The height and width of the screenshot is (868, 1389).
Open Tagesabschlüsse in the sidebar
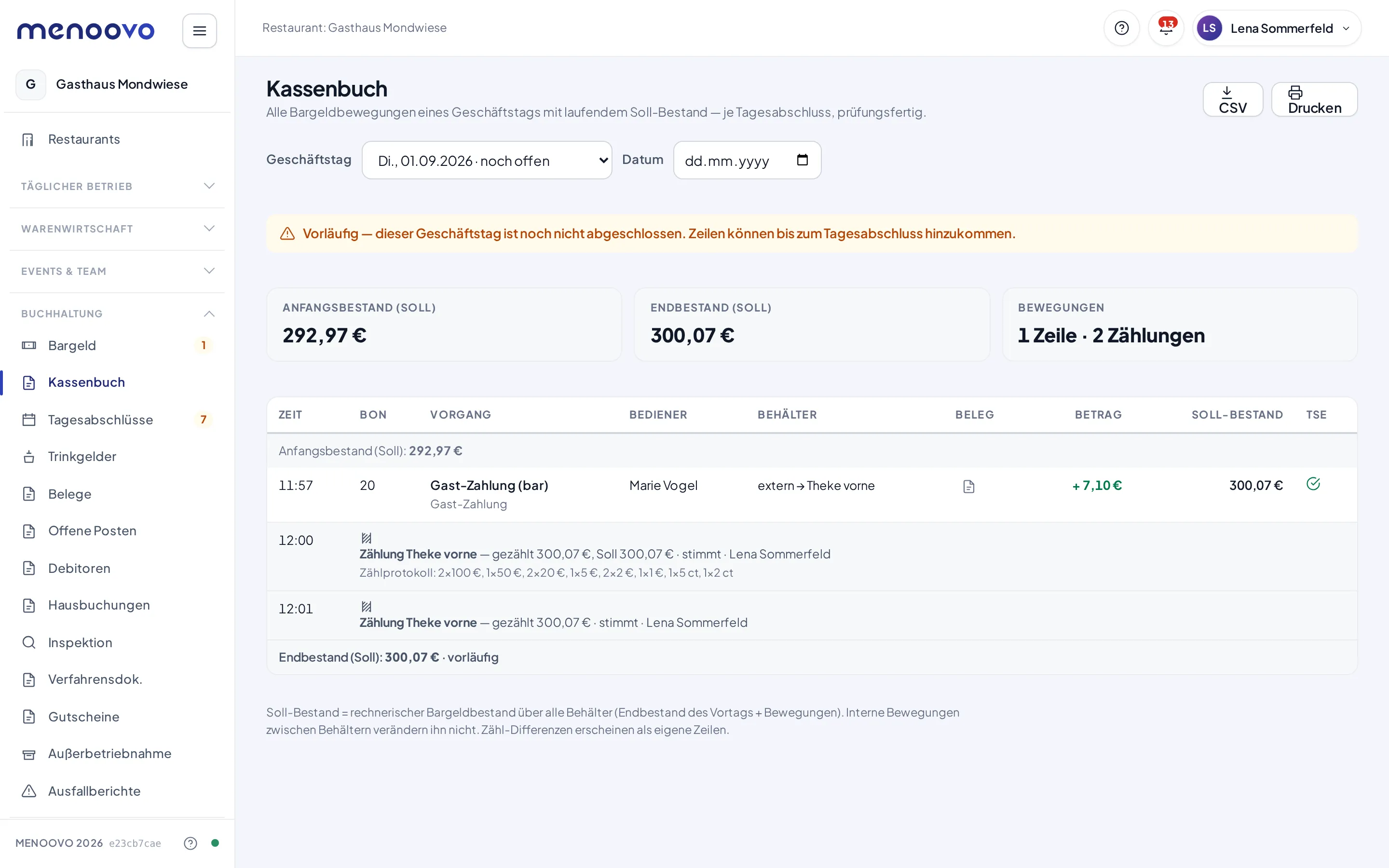tap(117, 420)
